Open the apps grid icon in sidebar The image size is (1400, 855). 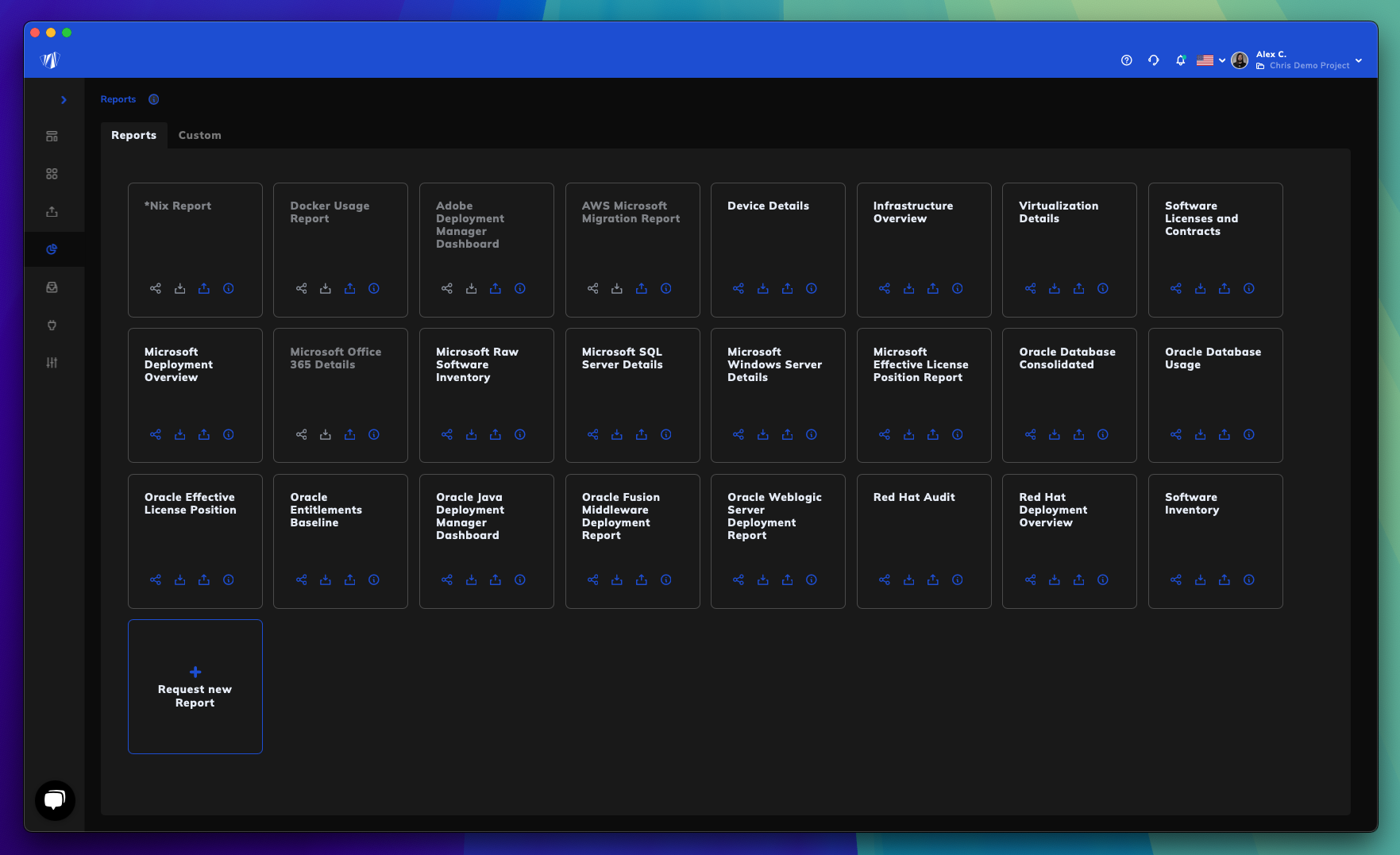coord(52,173)
